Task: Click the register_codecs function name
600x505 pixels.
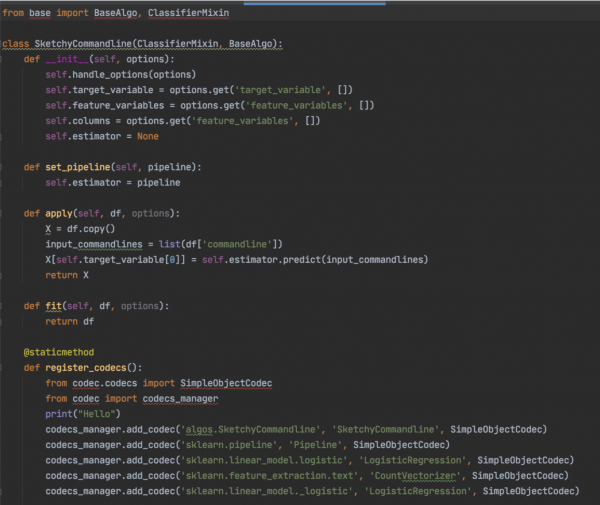Action: click(86, 368)
